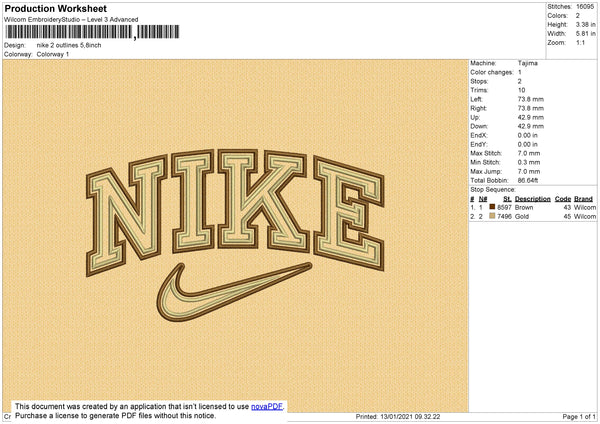The height and width of the screenshot is (424, 600).
Task: Click the 'Description' column header
Action: (533, 199)
